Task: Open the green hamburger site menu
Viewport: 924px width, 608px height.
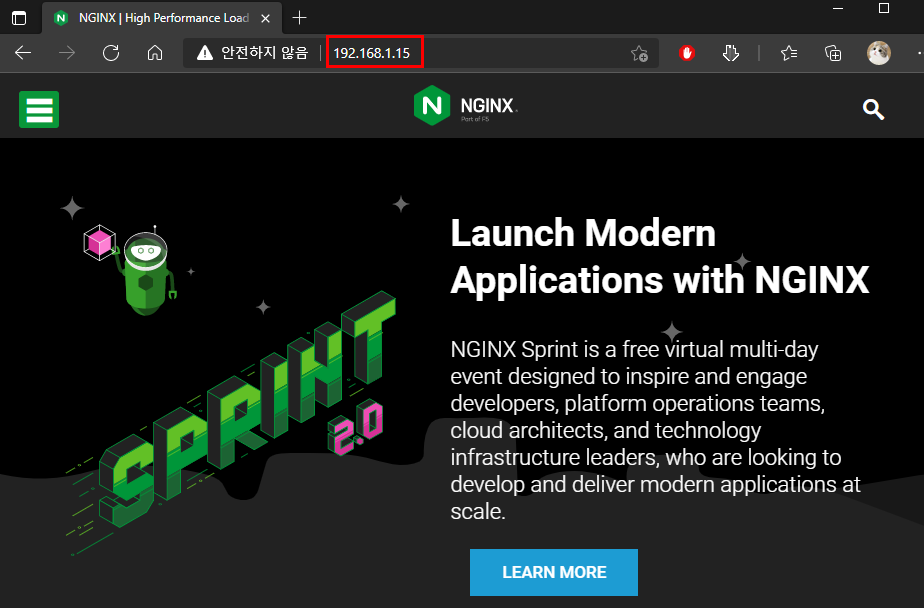Action: 39,109
